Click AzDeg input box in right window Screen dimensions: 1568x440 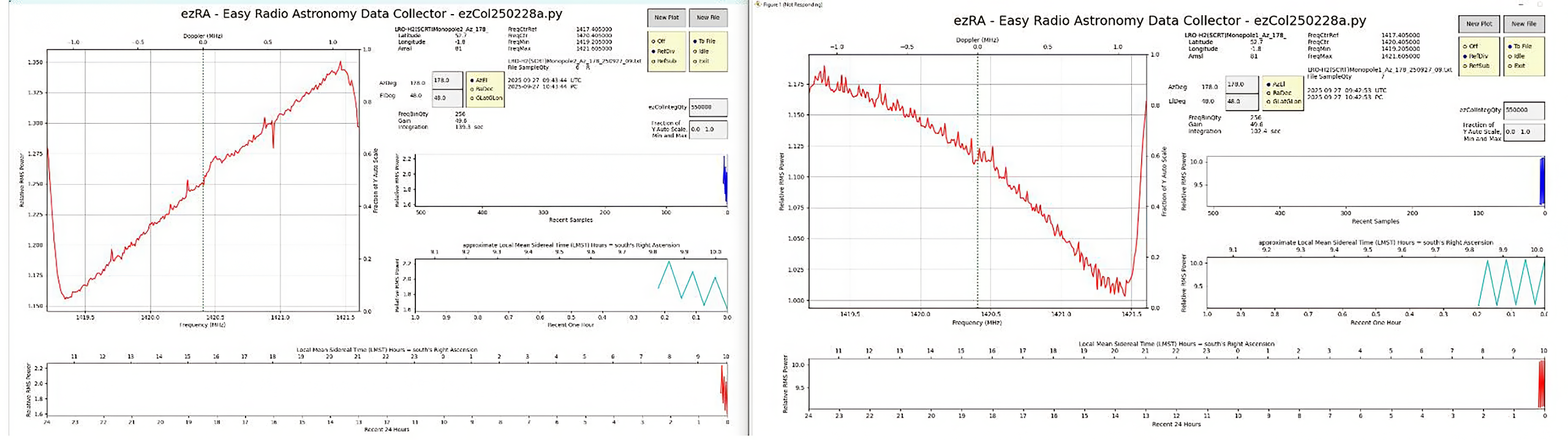(1242, 84)
